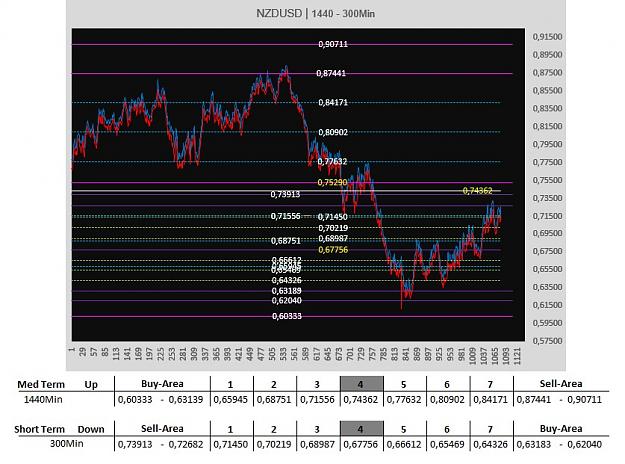Click the 0,64326 level label on the chart
The image size is (625, 464).
pos(287,280)
